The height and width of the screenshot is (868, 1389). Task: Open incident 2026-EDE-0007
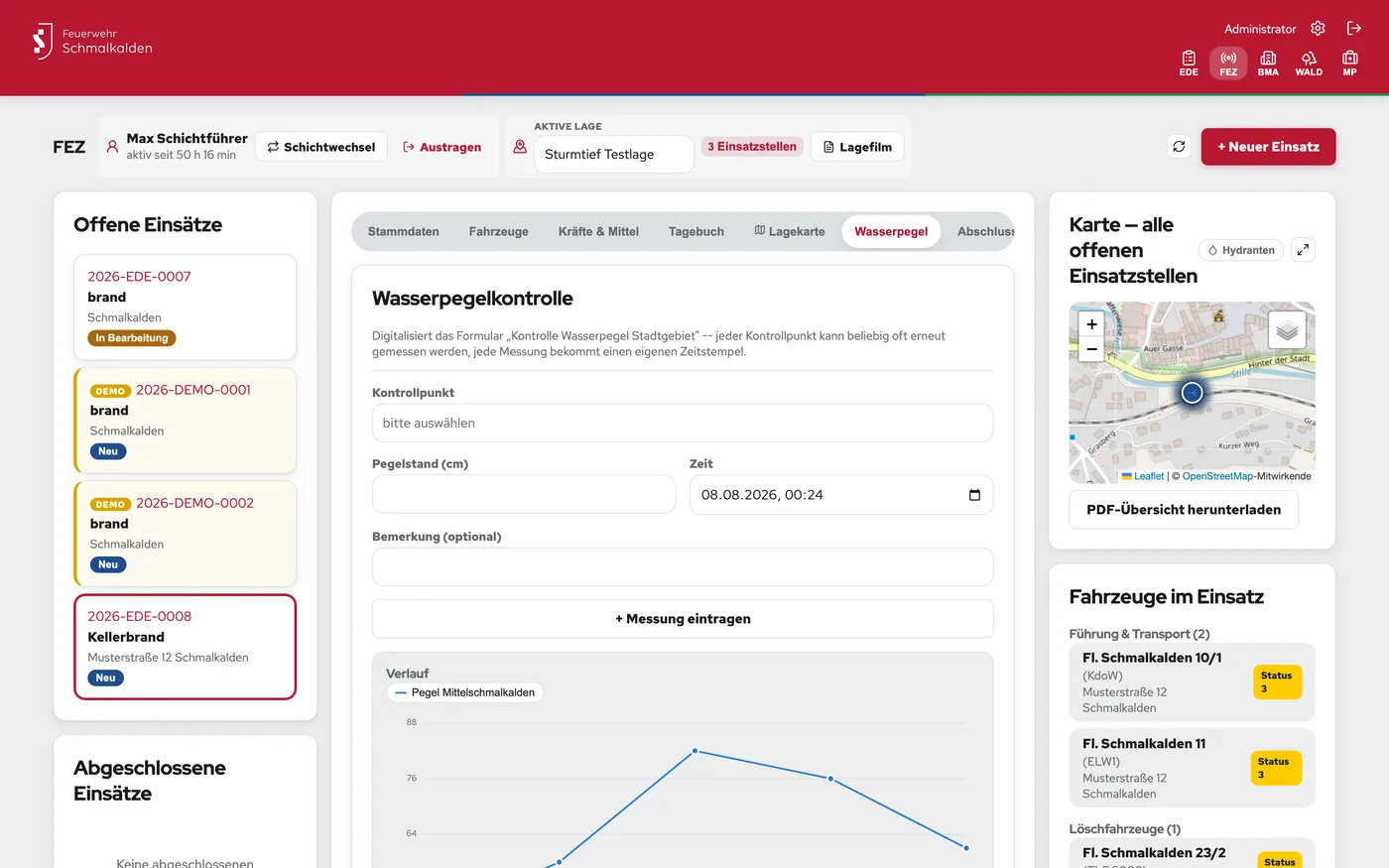point(185,308)
